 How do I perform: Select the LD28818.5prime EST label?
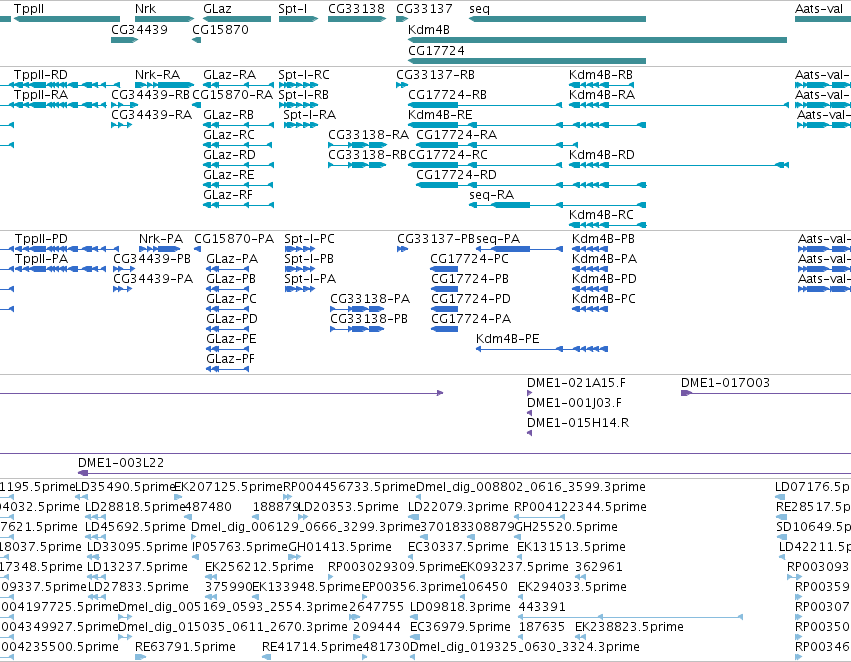tap(135, 507)
